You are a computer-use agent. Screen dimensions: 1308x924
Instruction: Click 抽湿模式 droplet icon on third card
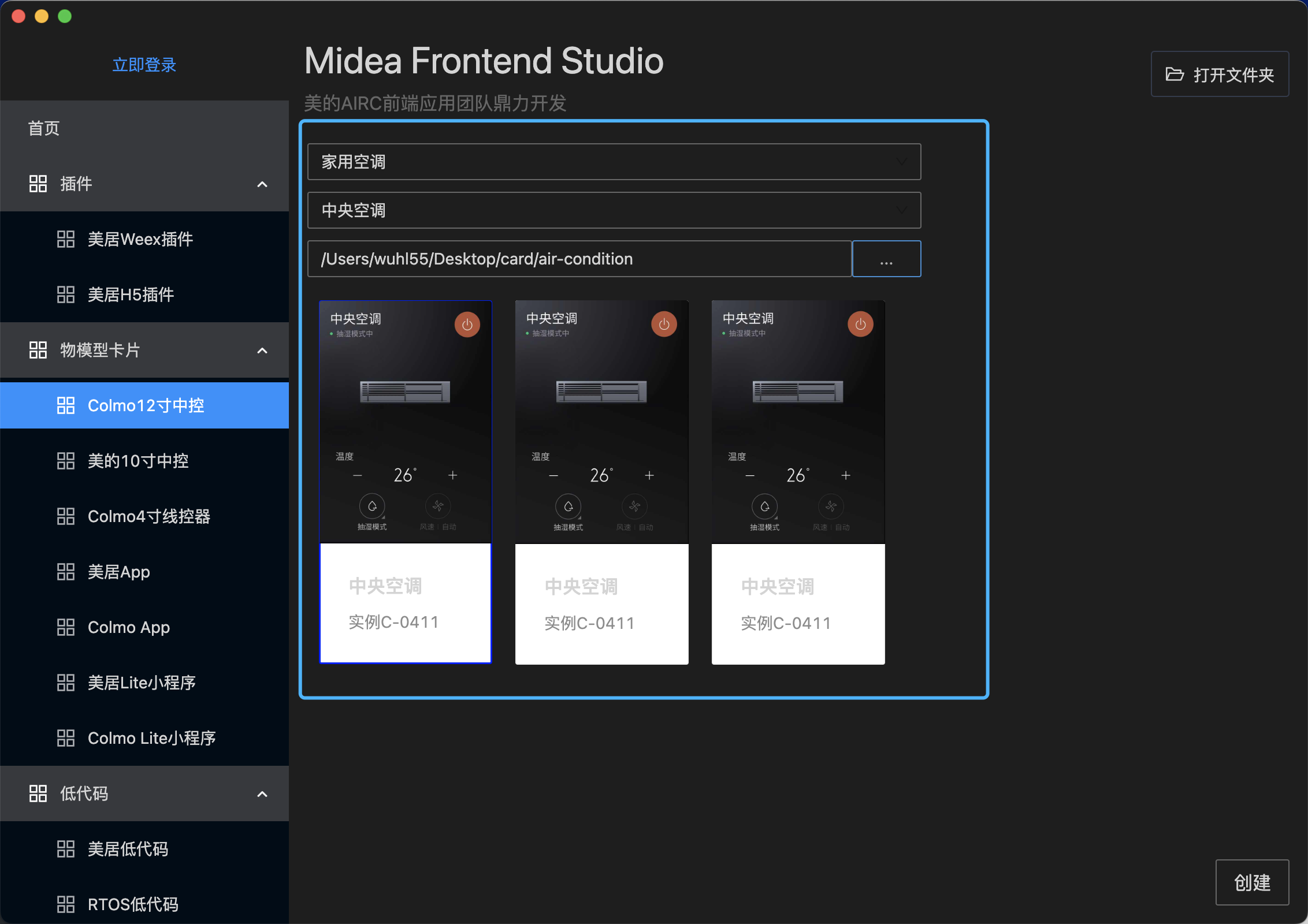765,506
